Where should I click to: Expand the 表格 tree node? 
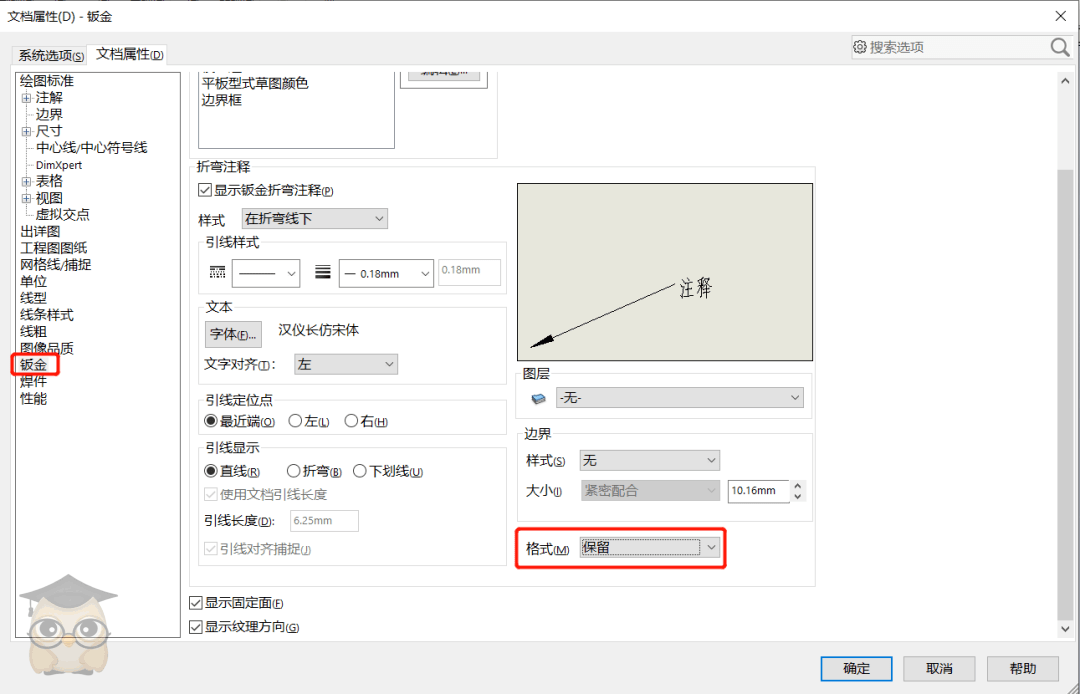(x=26, y=181)
